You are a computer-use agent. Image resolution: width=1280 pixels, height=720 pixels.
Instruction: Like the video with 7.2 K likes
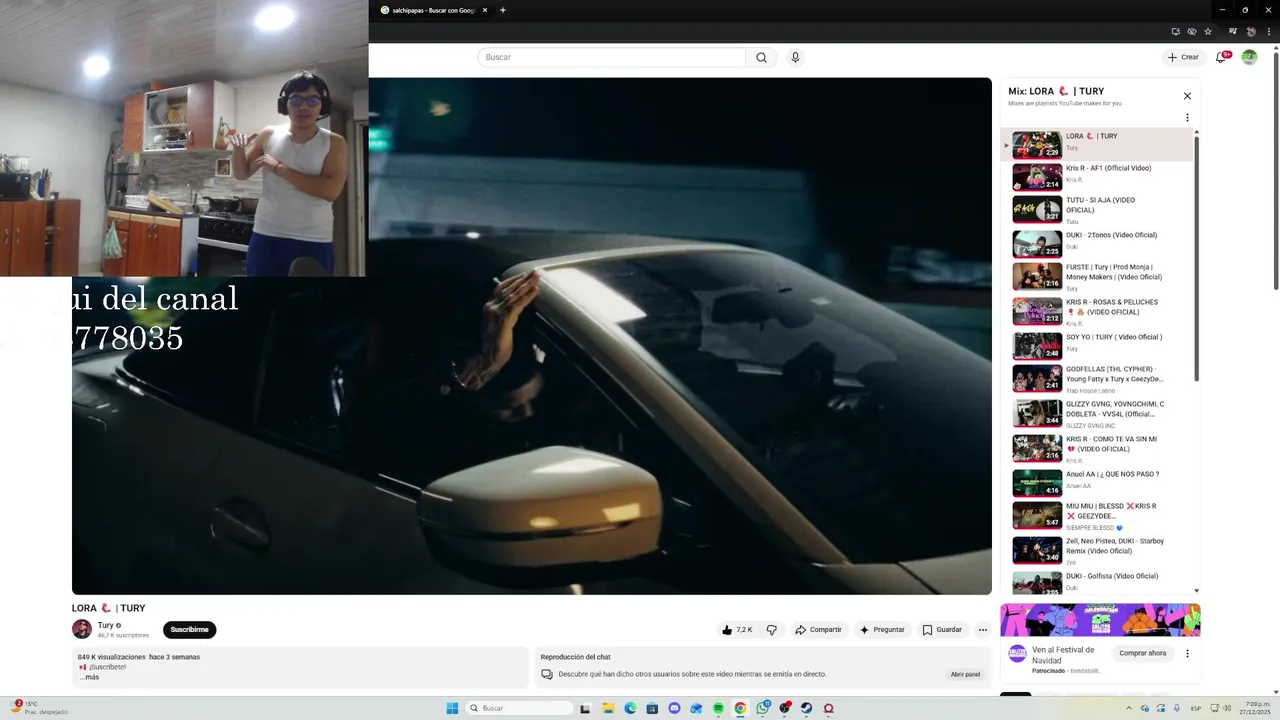(737, 630)
